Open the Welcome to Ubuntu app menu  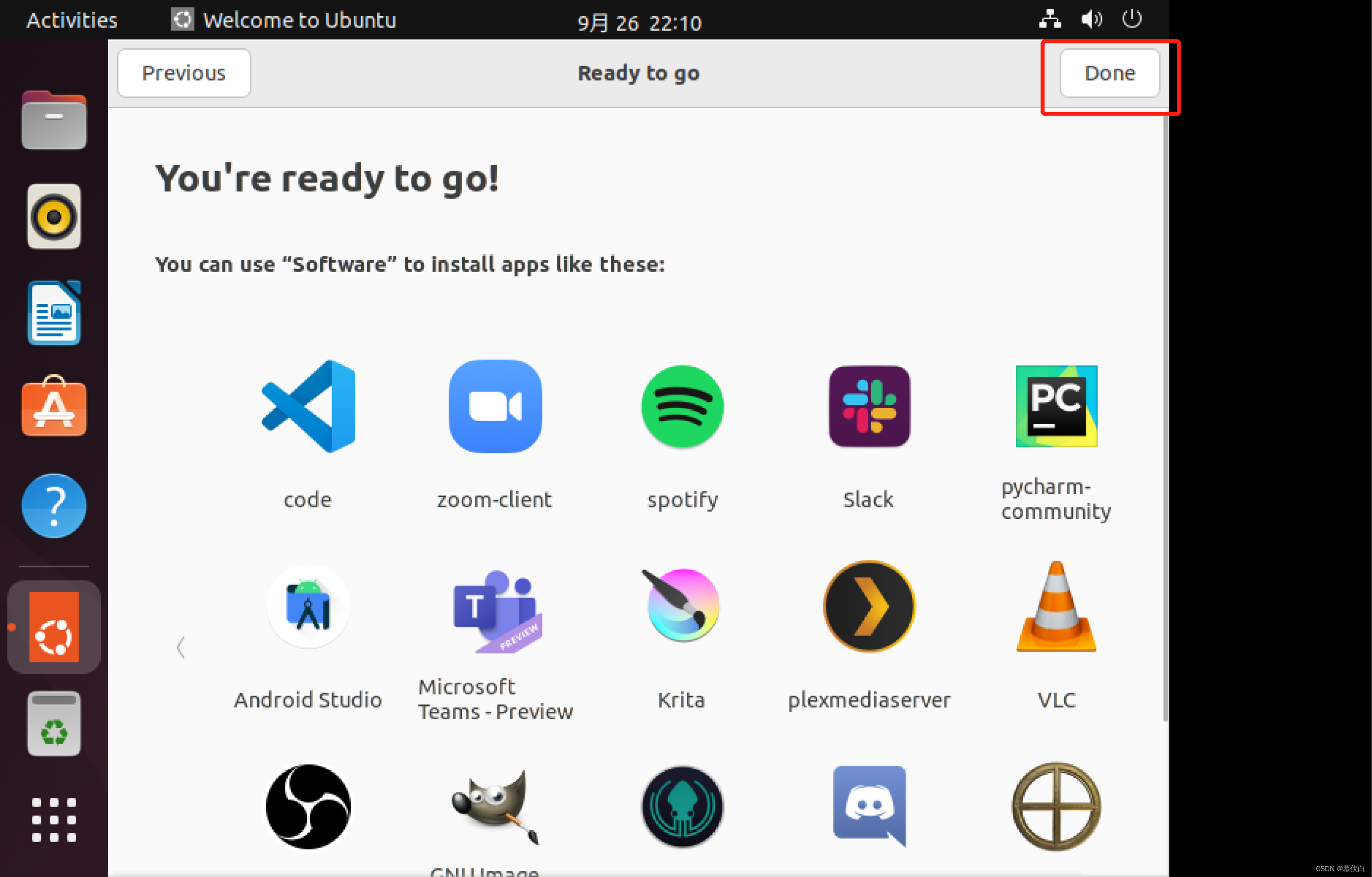pyautogui.click(x=283, y=21)
